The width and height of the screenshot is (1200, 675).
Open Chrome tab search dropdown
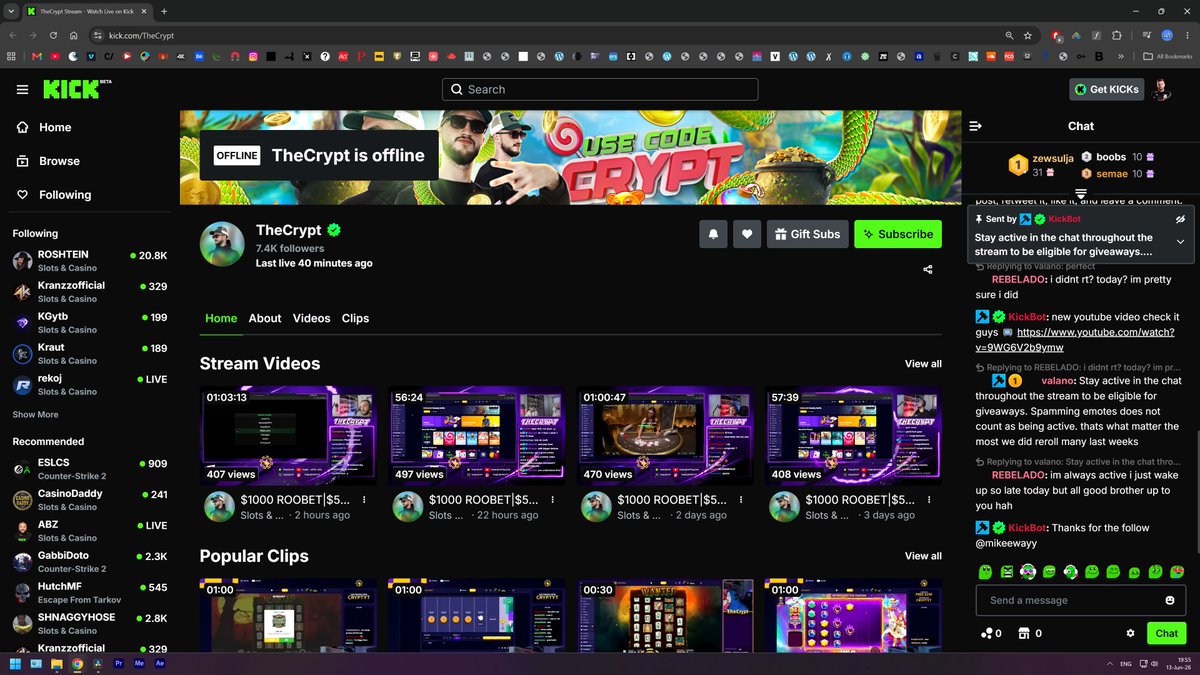(11, 11)
